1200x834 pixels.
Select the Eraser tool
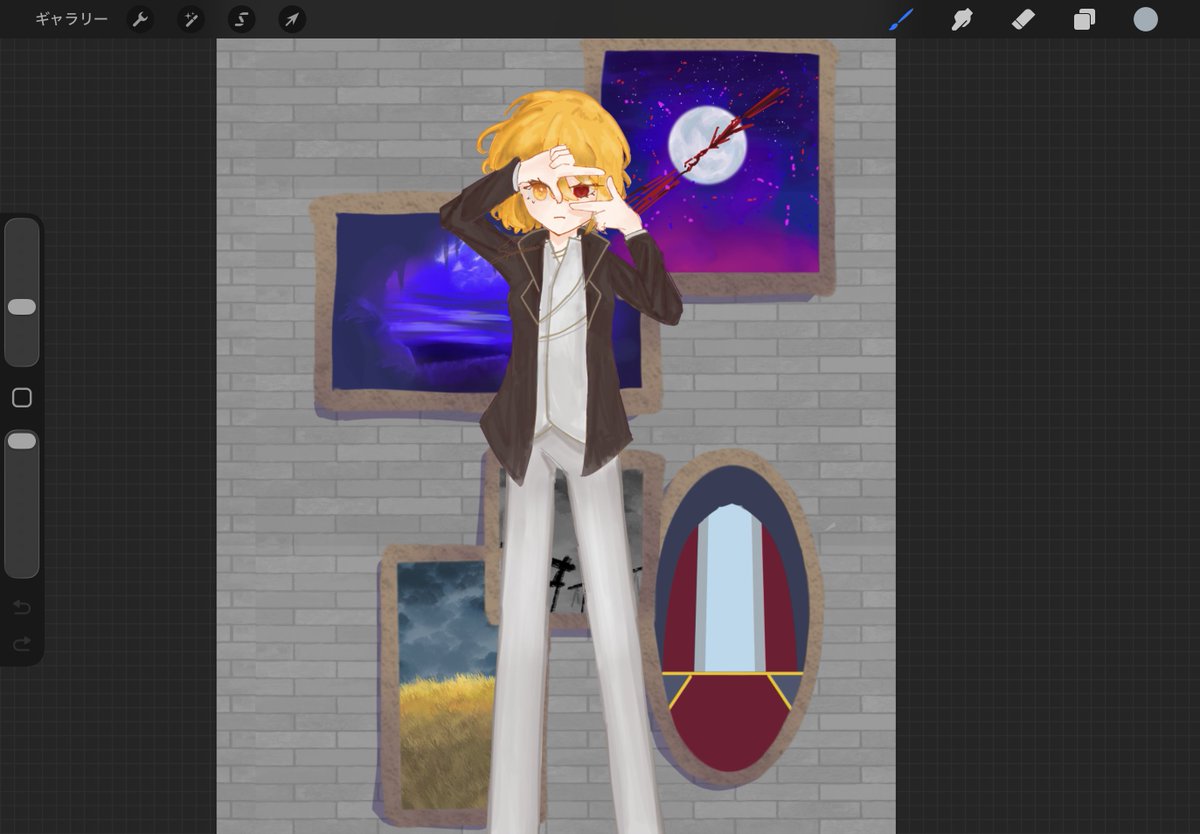1023,19
